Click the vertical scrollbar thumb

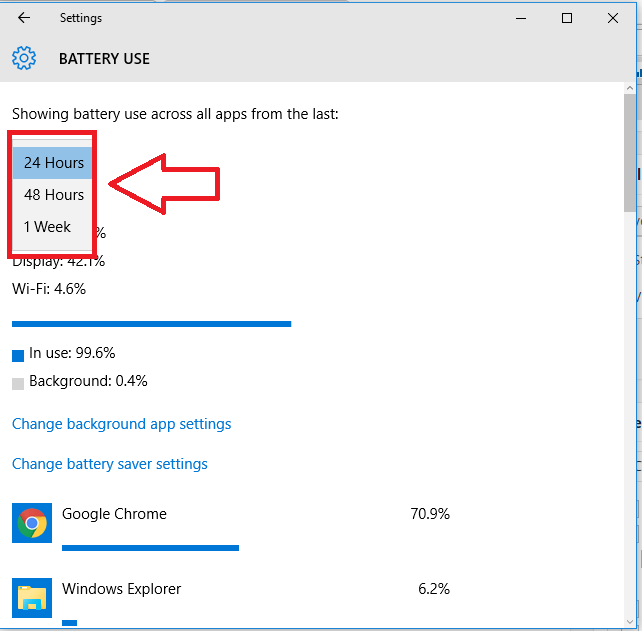pos(630,153)
